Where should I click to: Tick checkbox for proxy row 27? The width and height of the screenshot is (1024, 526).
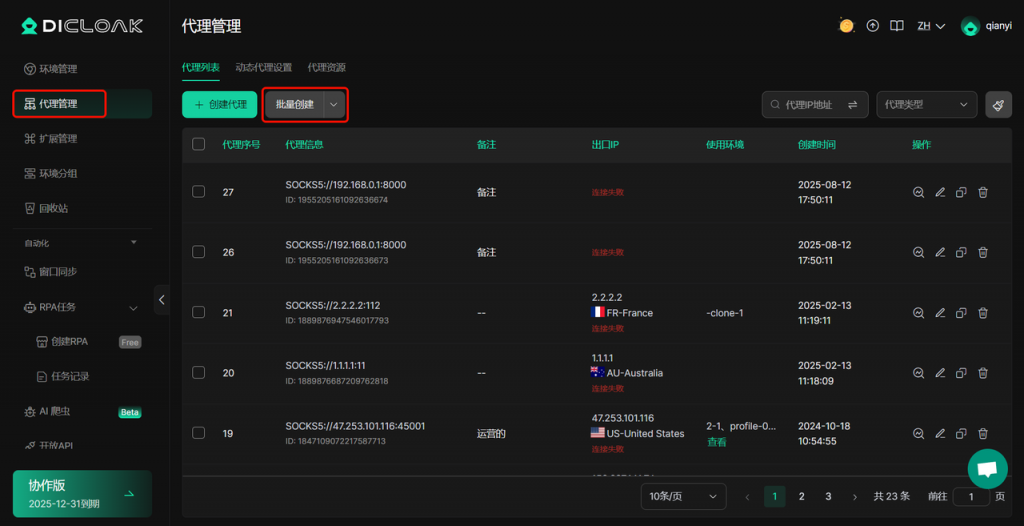tap(199, 191)
